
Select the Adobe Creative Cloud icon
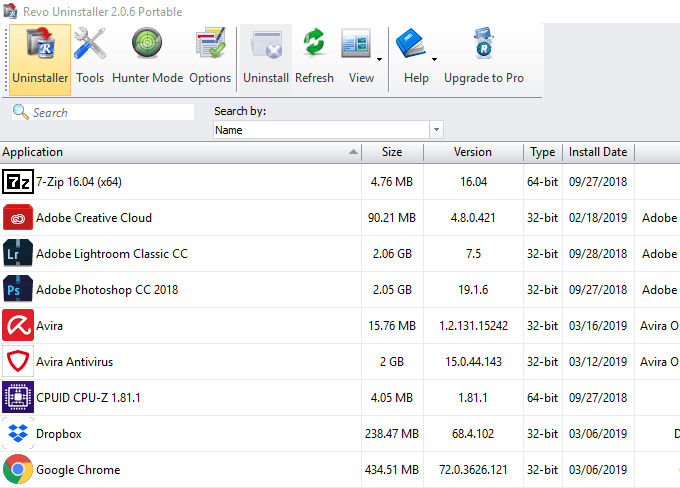(18, 217)
